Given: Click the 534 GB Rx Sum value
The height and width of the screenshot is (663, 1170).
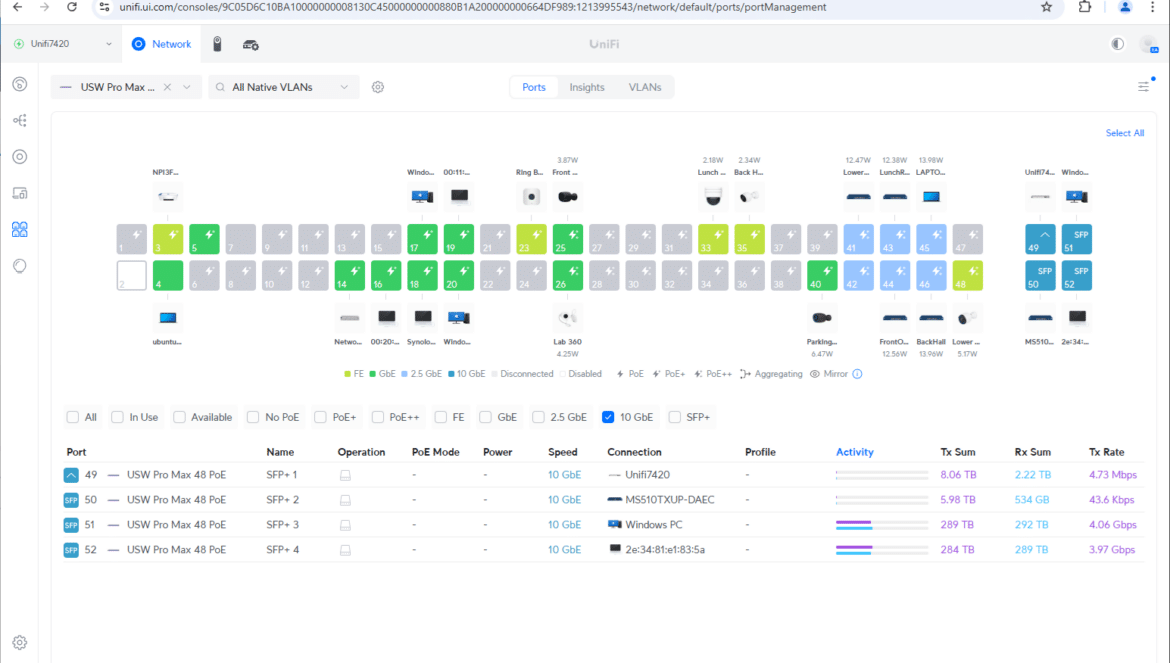Looking at the screenshot, I should [1032, 500].
